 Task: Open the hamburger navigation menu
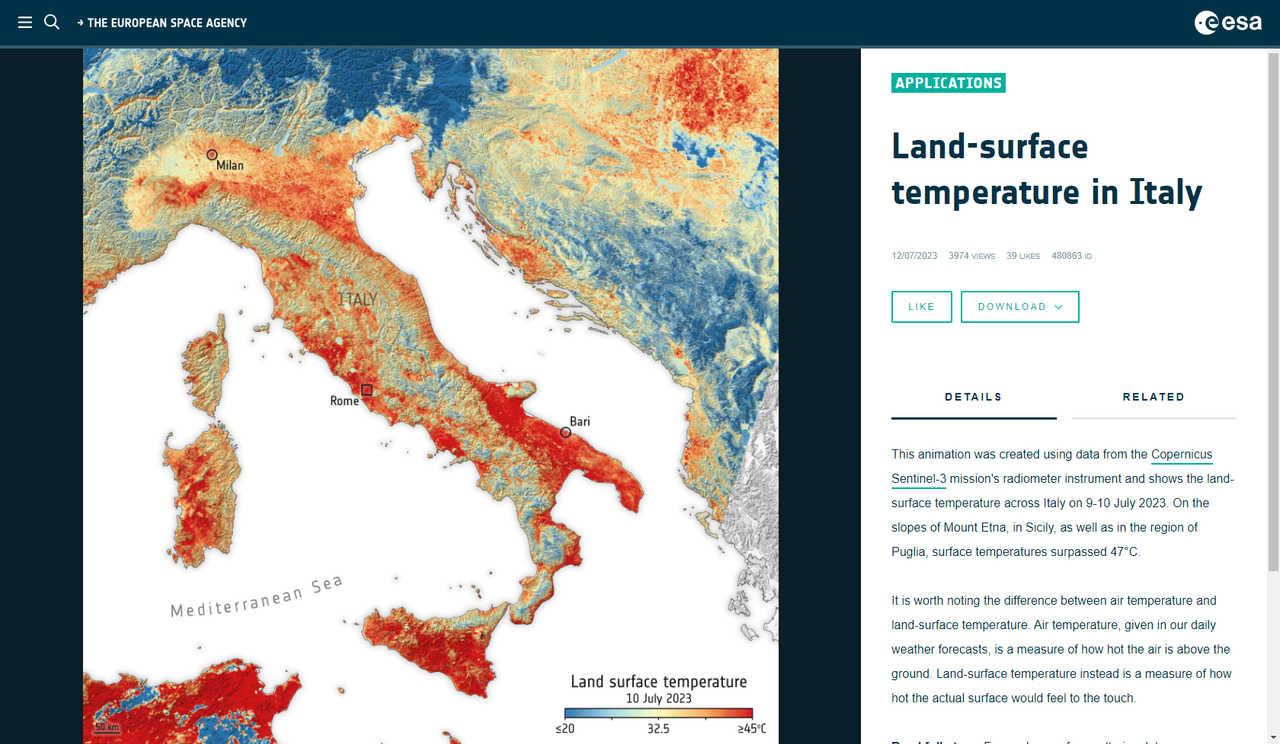point(25,22)
